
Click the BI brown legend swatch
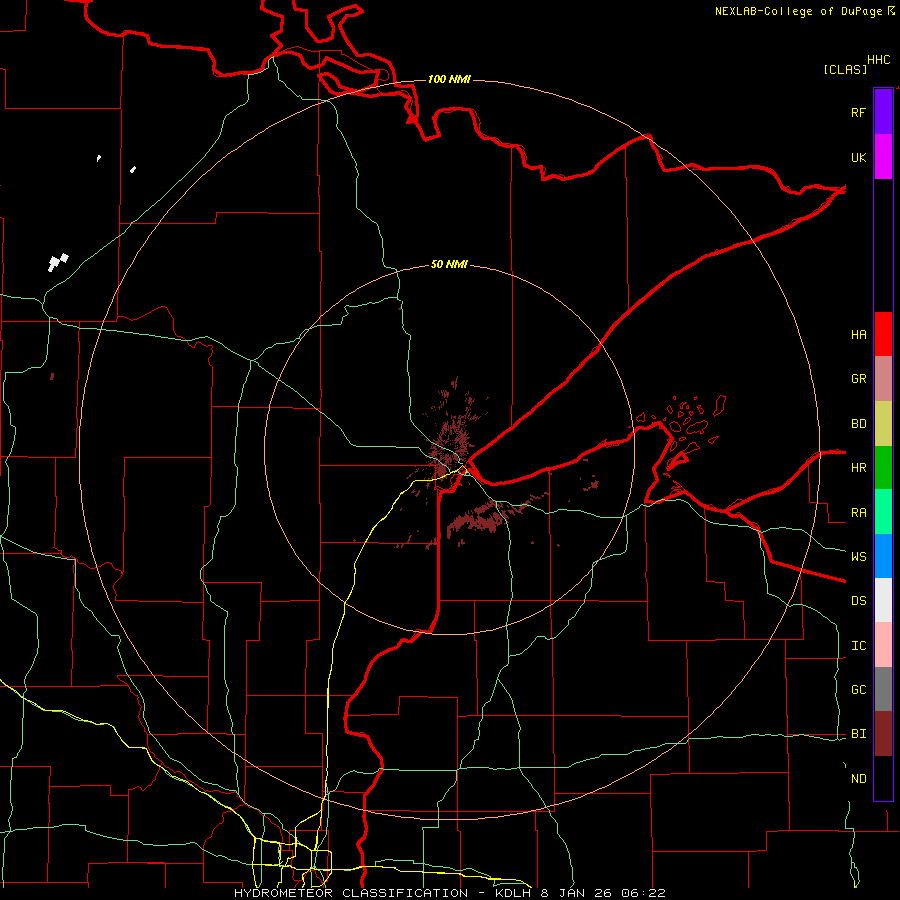coord(883,734)
